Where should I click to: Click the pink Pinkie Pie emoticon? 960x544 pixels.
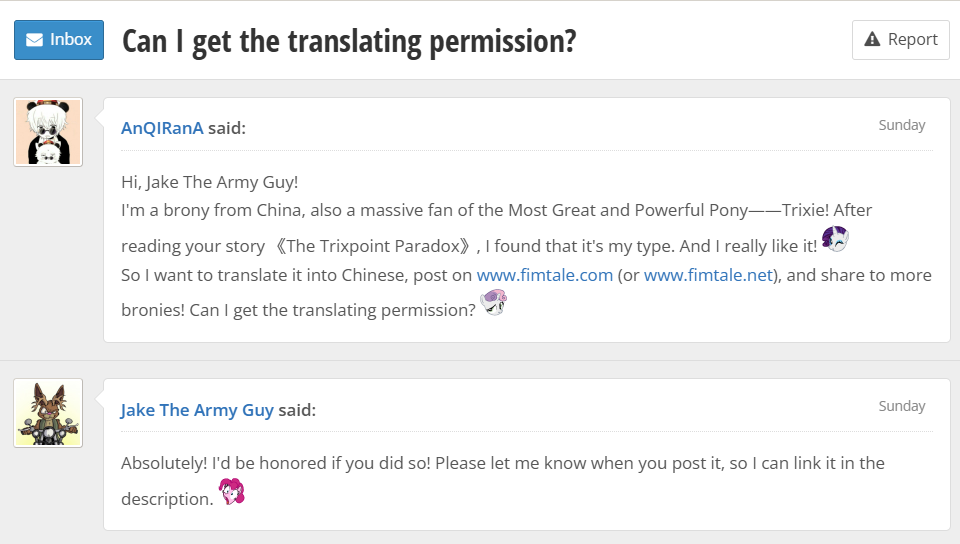click(232, 492)
